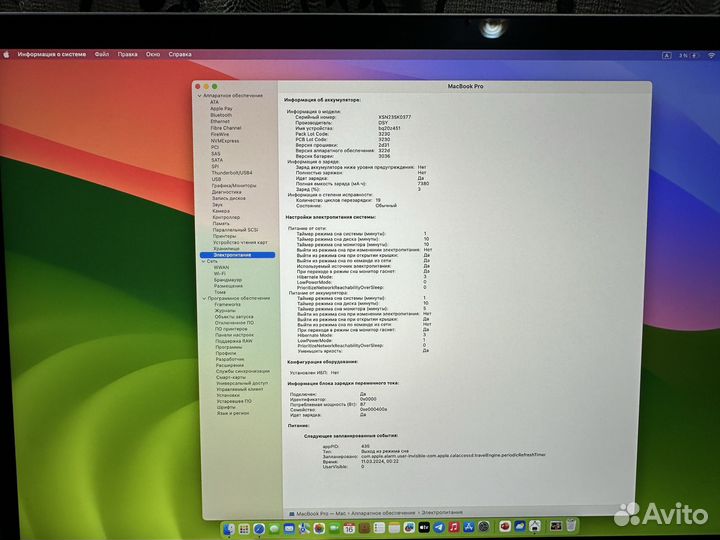
Task: Collapse the Программное обеспечение section
Action: pos(204,298)
